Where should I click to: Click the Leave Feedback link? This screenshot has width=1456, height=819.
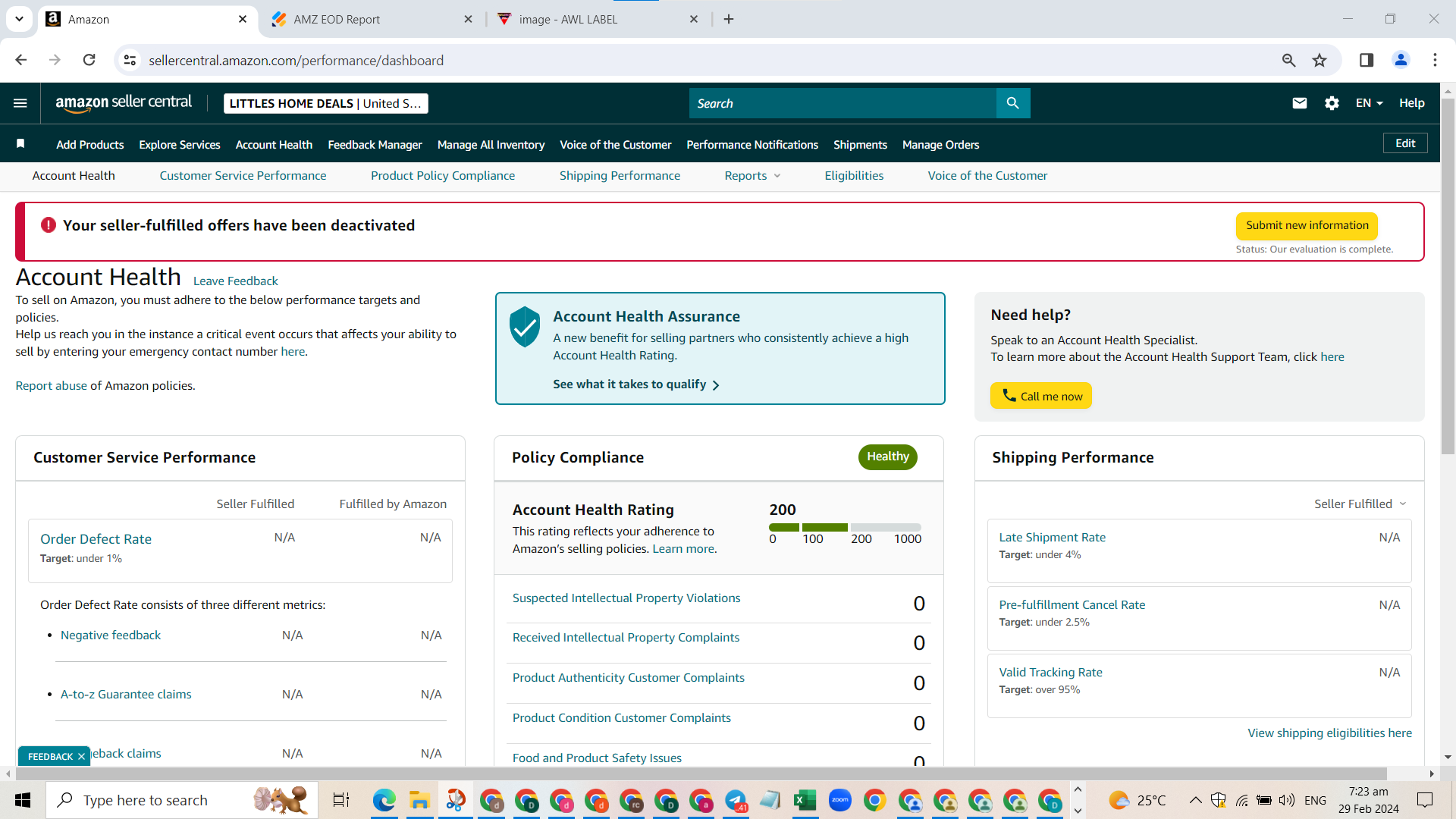pyautogui.click(x=235, y=281)
